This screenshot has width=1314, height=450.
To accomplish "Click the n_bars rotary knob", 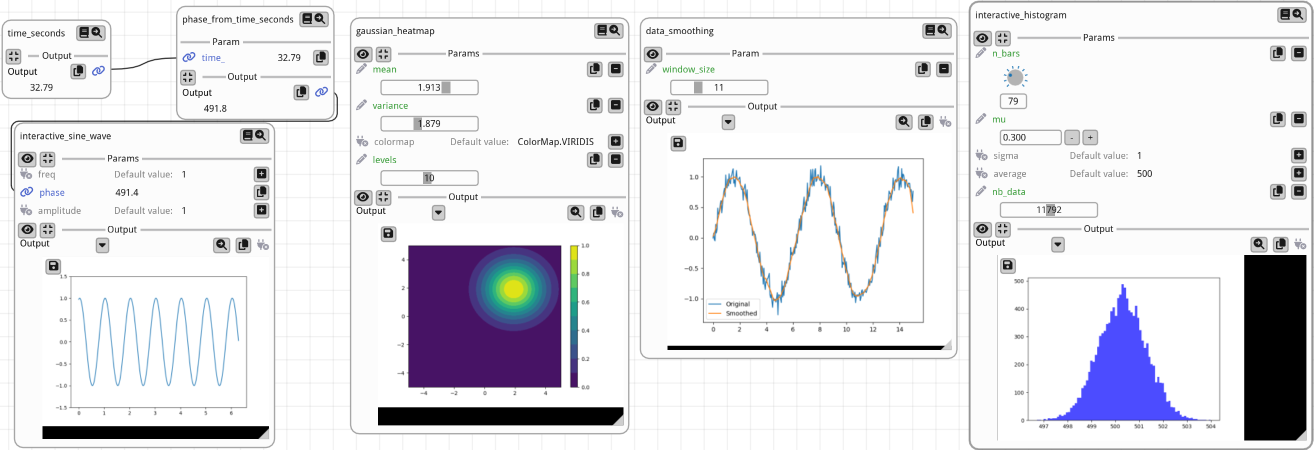I will [1015, 77].
